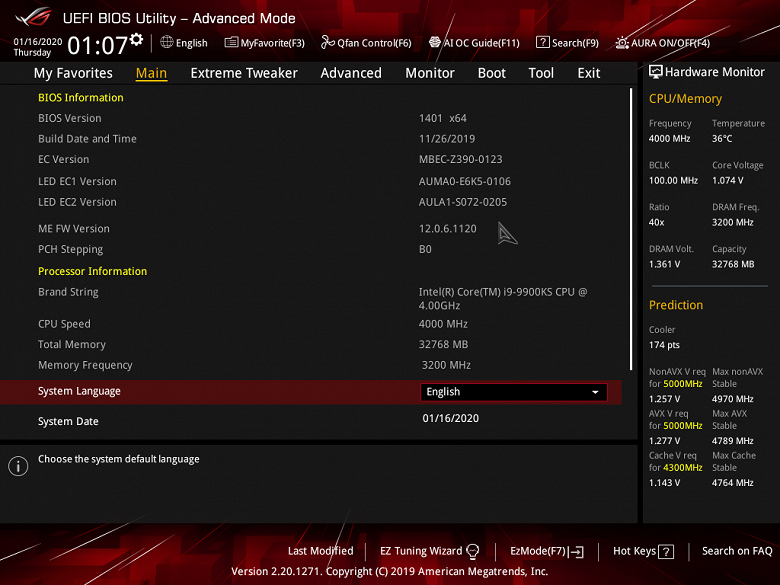780x585 pixels.
Task: Click the EzMode exit arrow icon
Action: (577, 551)
